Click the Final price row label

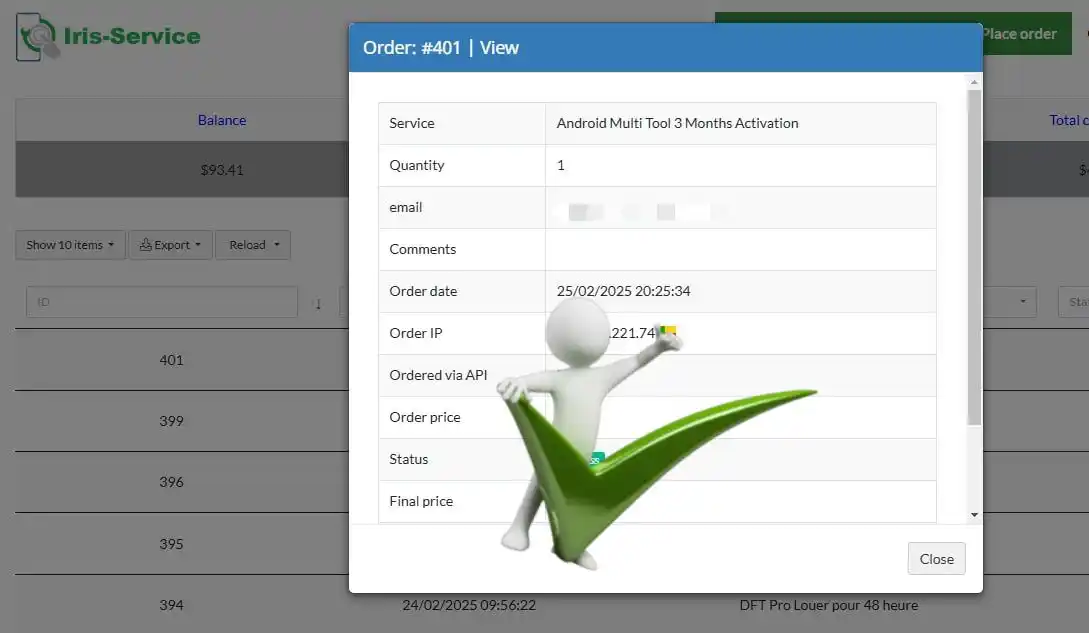pos(421,501)
